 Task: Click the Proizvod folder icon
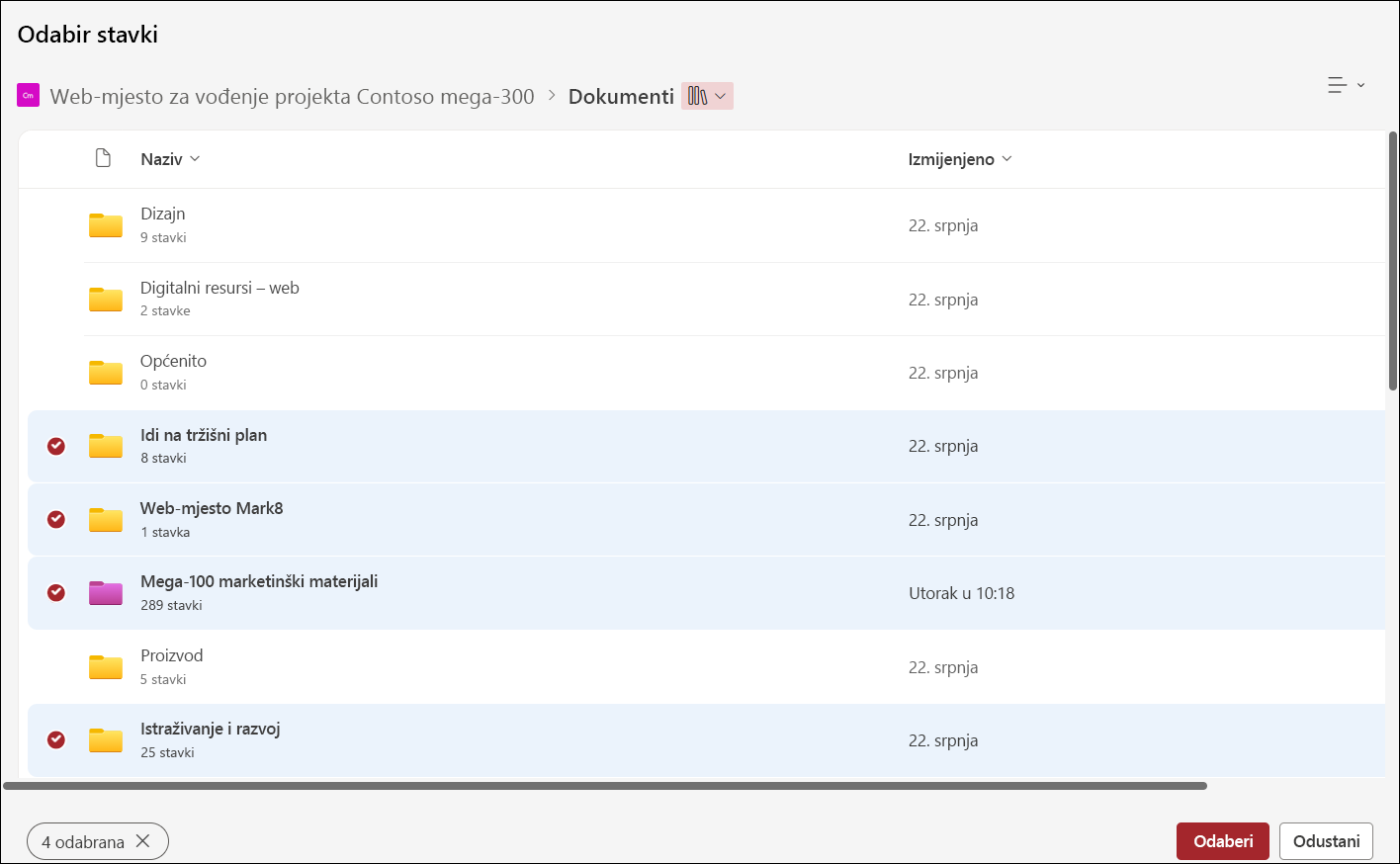[106, 667]
